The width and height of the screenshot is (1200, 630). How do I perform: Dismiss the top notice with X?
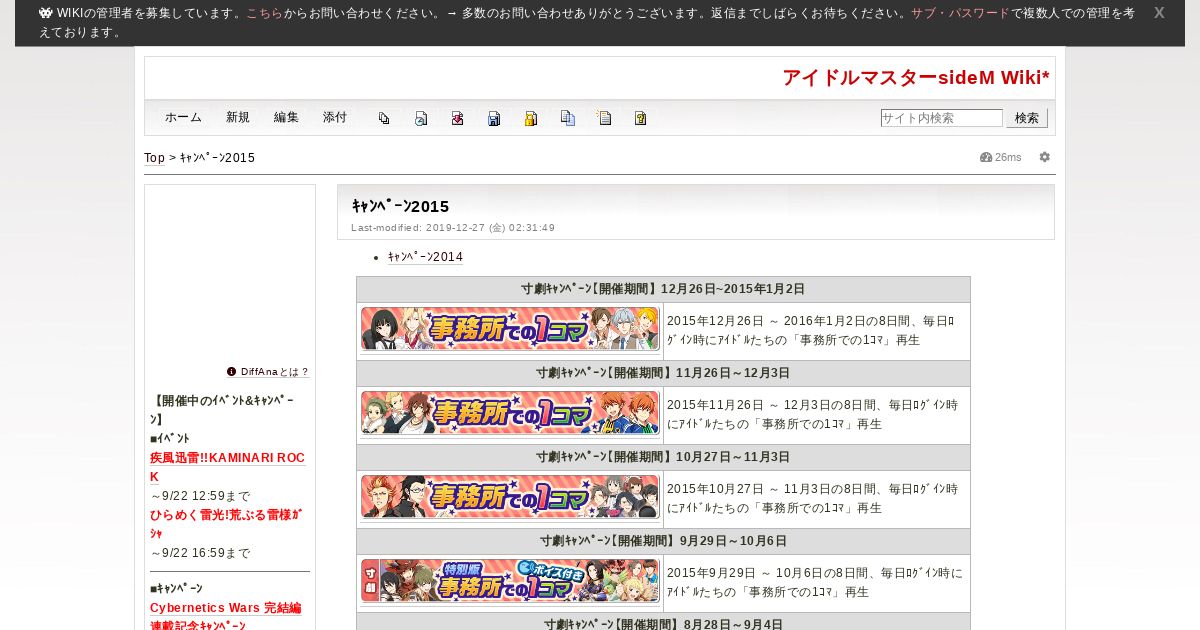pyautogui.click(x=1159, y=13)
